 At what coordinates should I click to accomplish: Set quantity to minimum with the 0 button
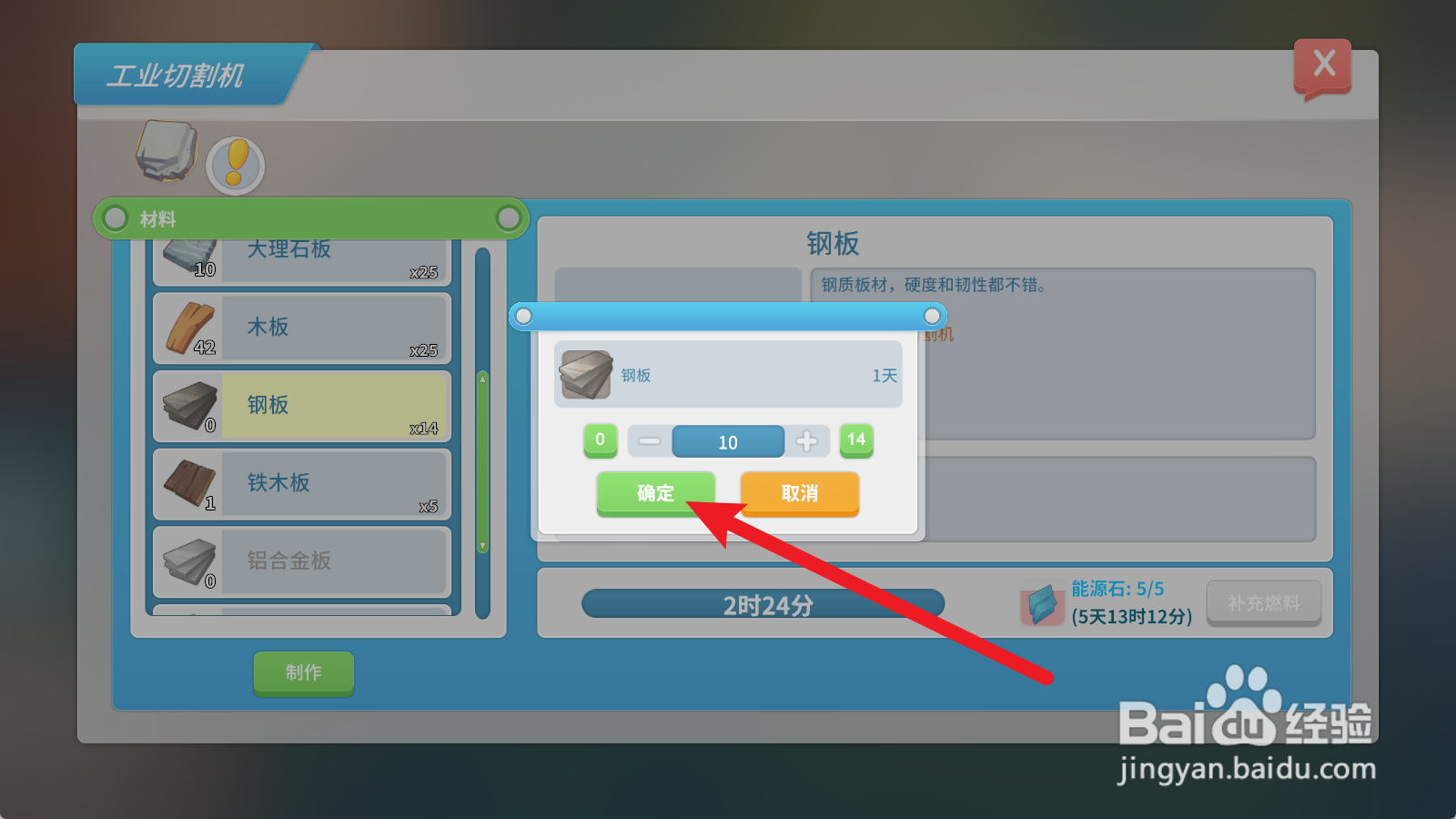(x=600, y=440)
